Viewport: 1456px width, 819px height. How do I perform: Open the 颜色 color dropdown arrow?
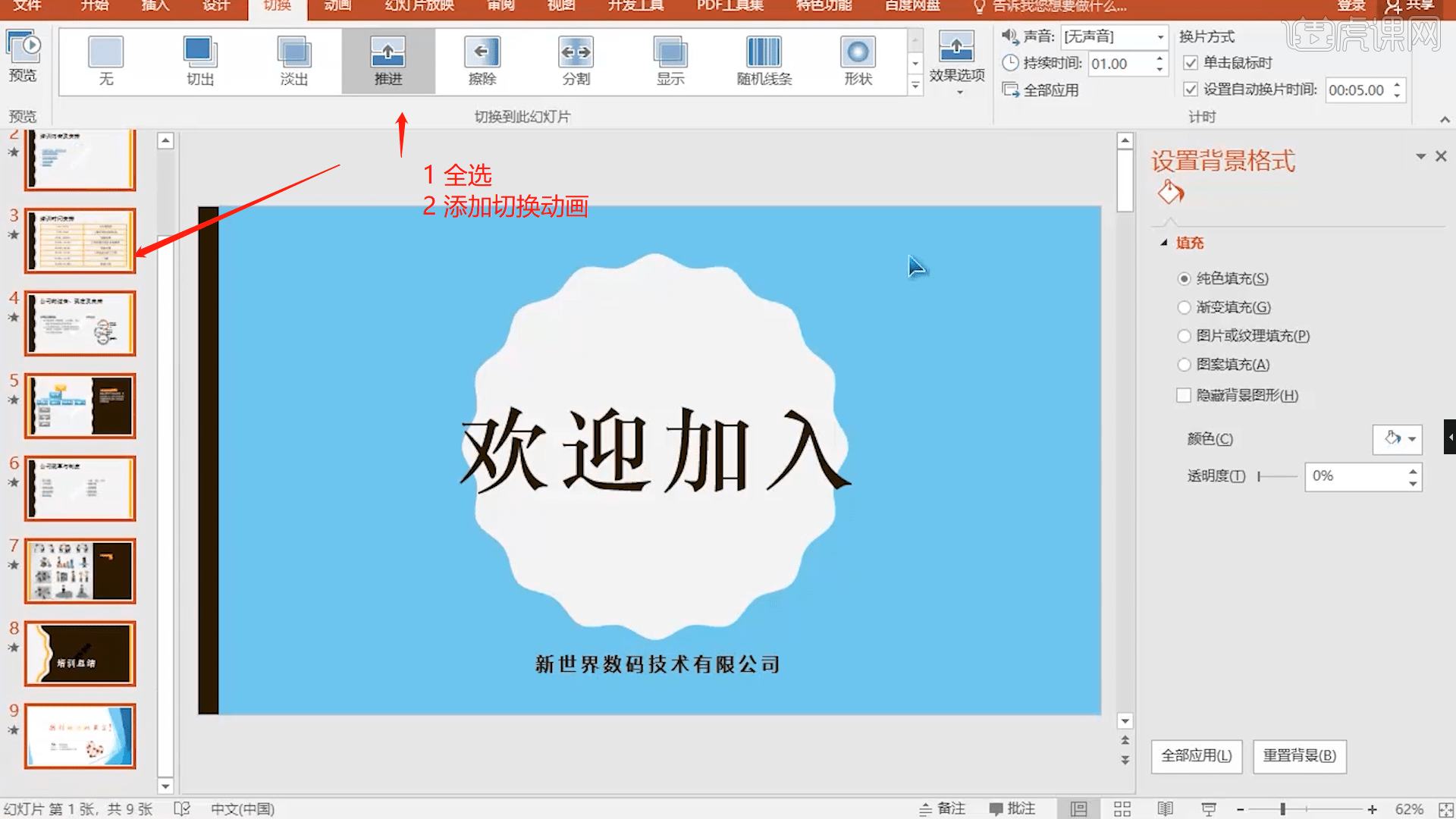(x=1412, y=439)
